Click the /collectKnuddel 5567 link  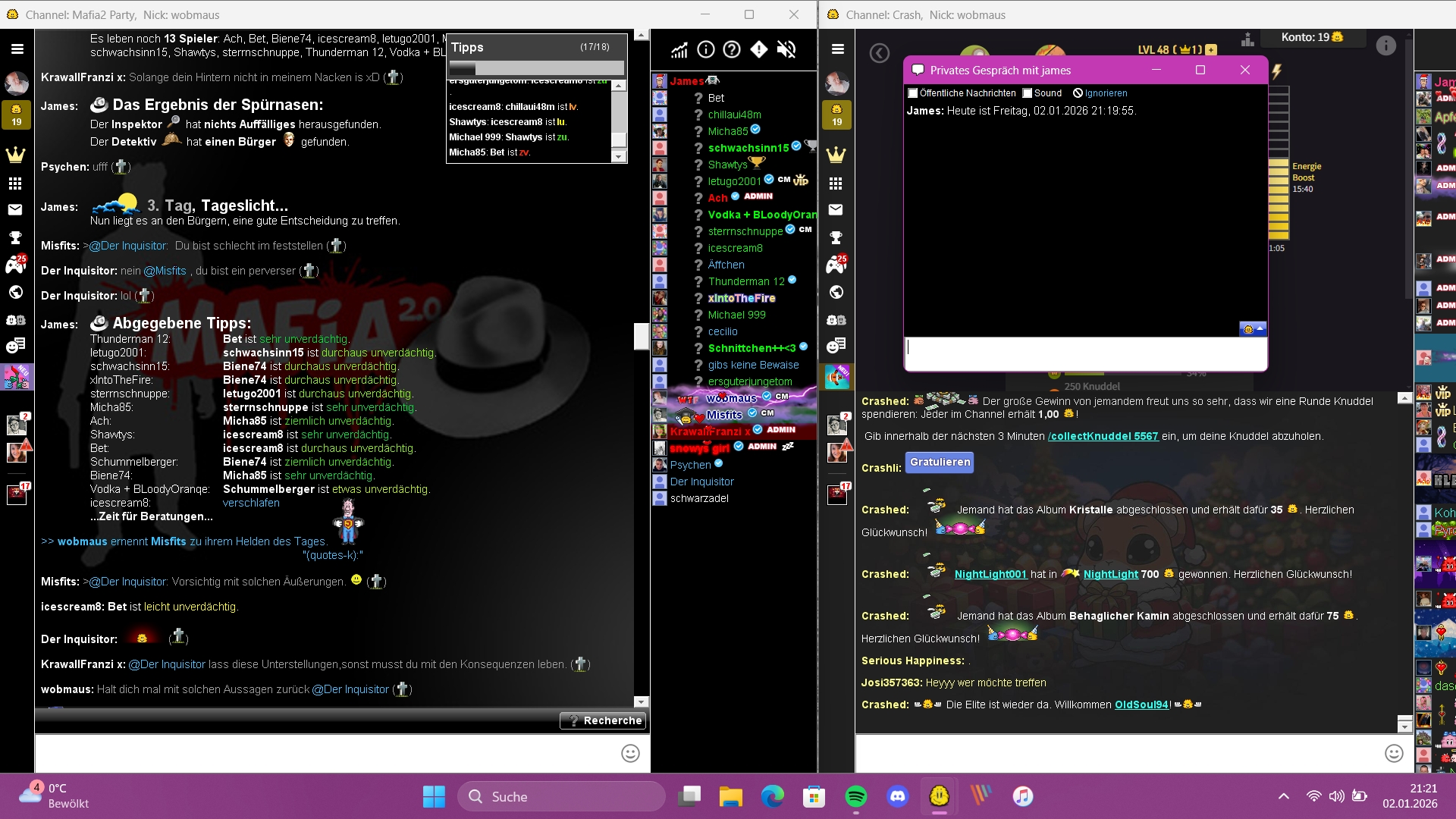1103,436
